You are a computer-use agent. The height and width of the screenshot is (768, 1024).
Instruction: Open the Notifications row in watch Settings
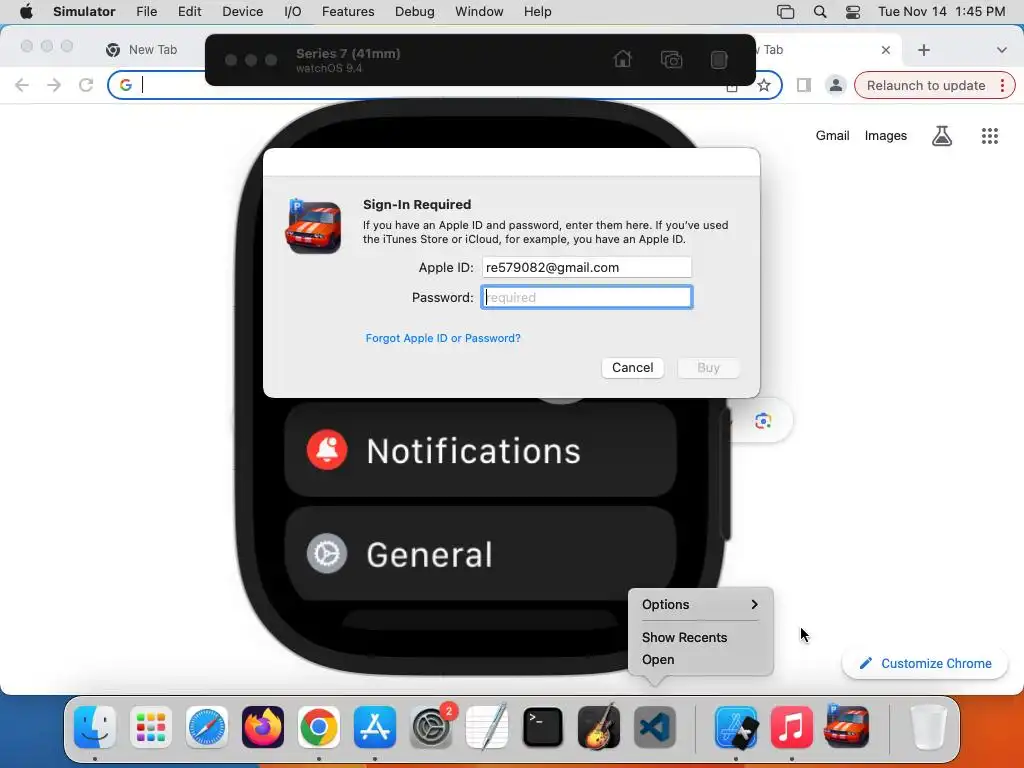pyautogui.click(x=480, y=450)
